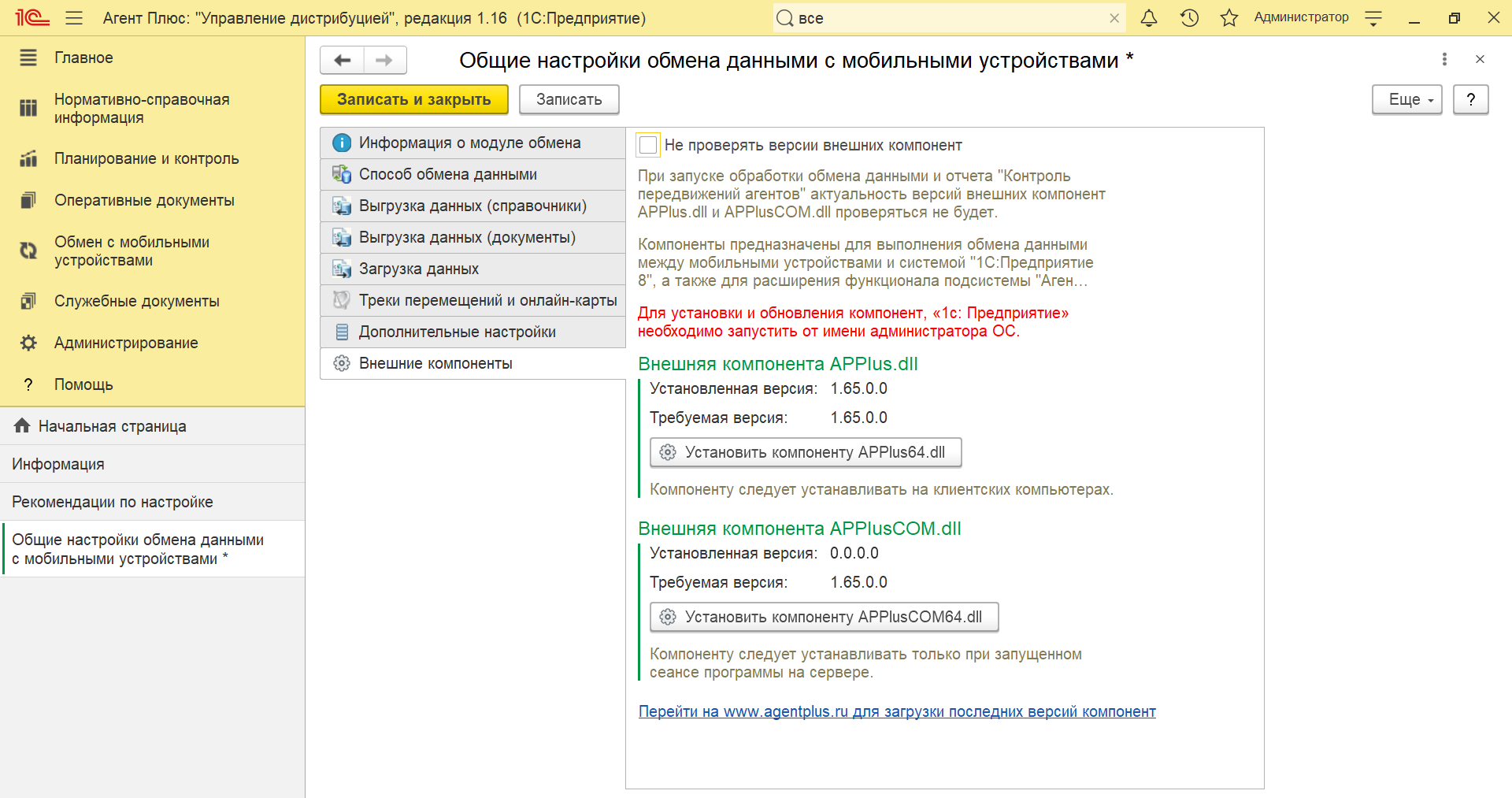Open Треки перемещений и онлайн-карты page
1512x798 pixels.
click(472, 300)
